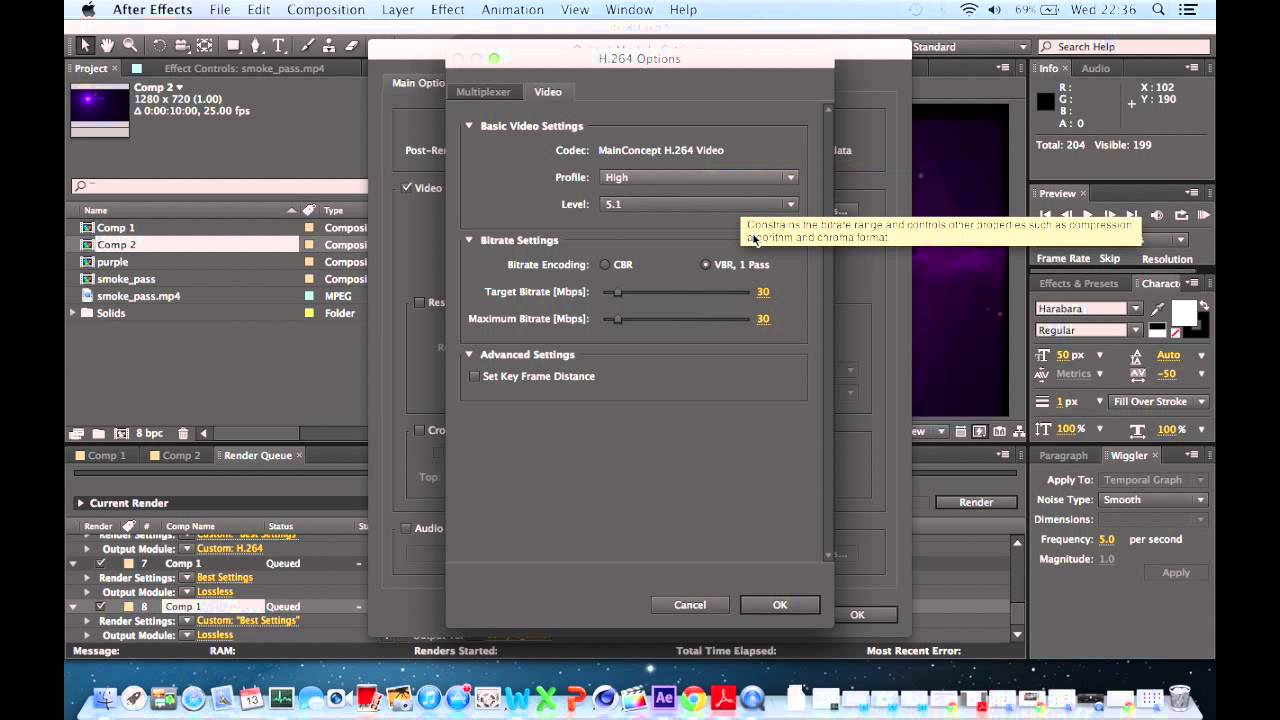Open the Profile dropdown set to High
1280x720 pixels.
pyautogui.click(x=699, y=177)
